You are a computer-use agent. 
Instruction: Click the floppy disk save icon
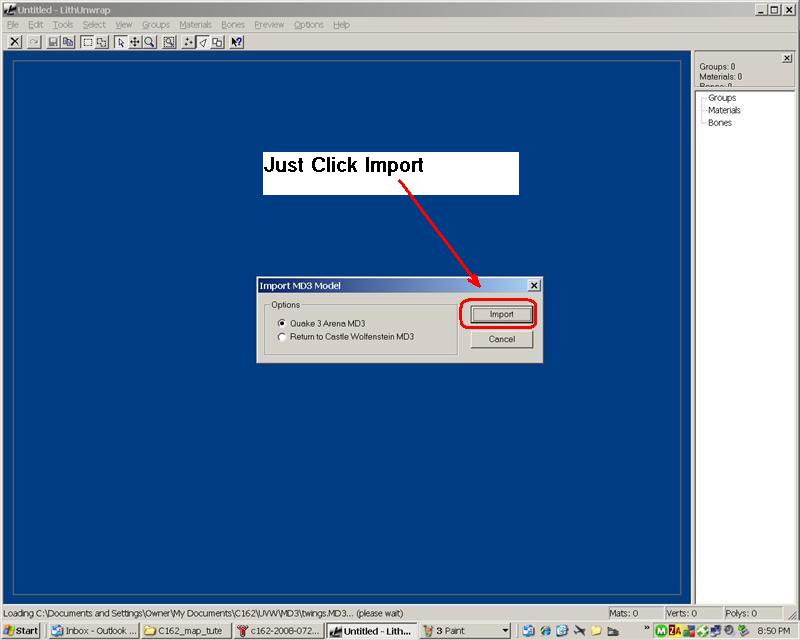pyautogui.click(x=53, y=42)
